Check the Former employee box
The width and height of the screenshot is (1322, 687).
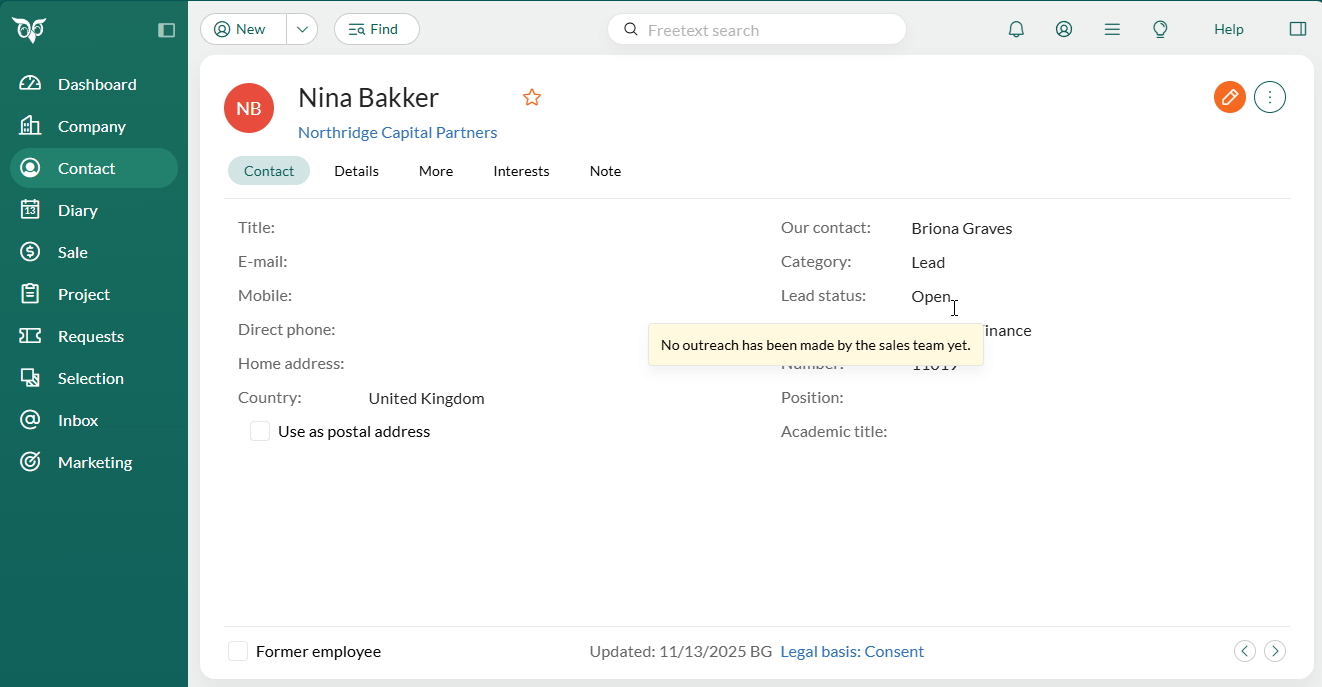238,651
